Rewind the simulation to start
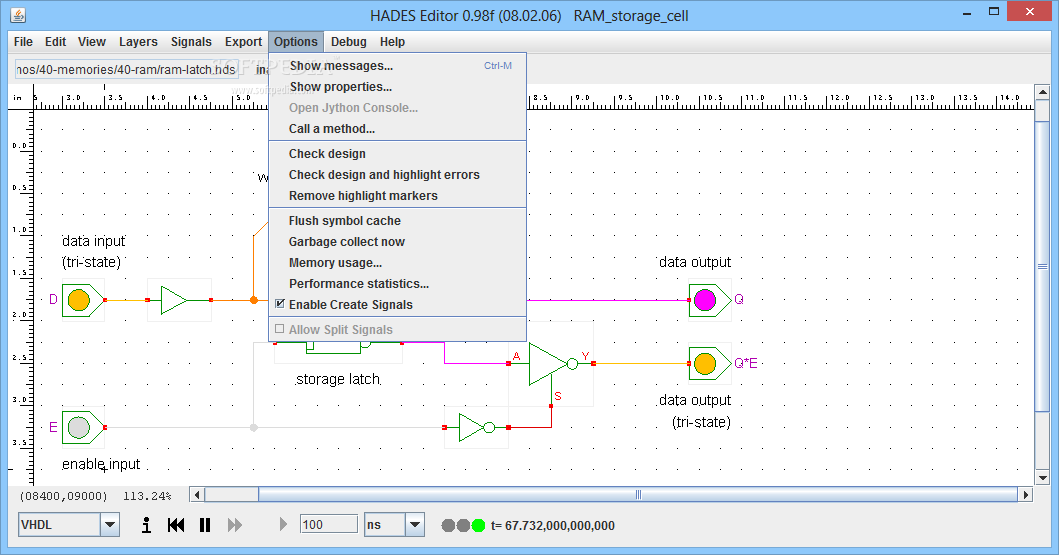 tap(176, 525)
